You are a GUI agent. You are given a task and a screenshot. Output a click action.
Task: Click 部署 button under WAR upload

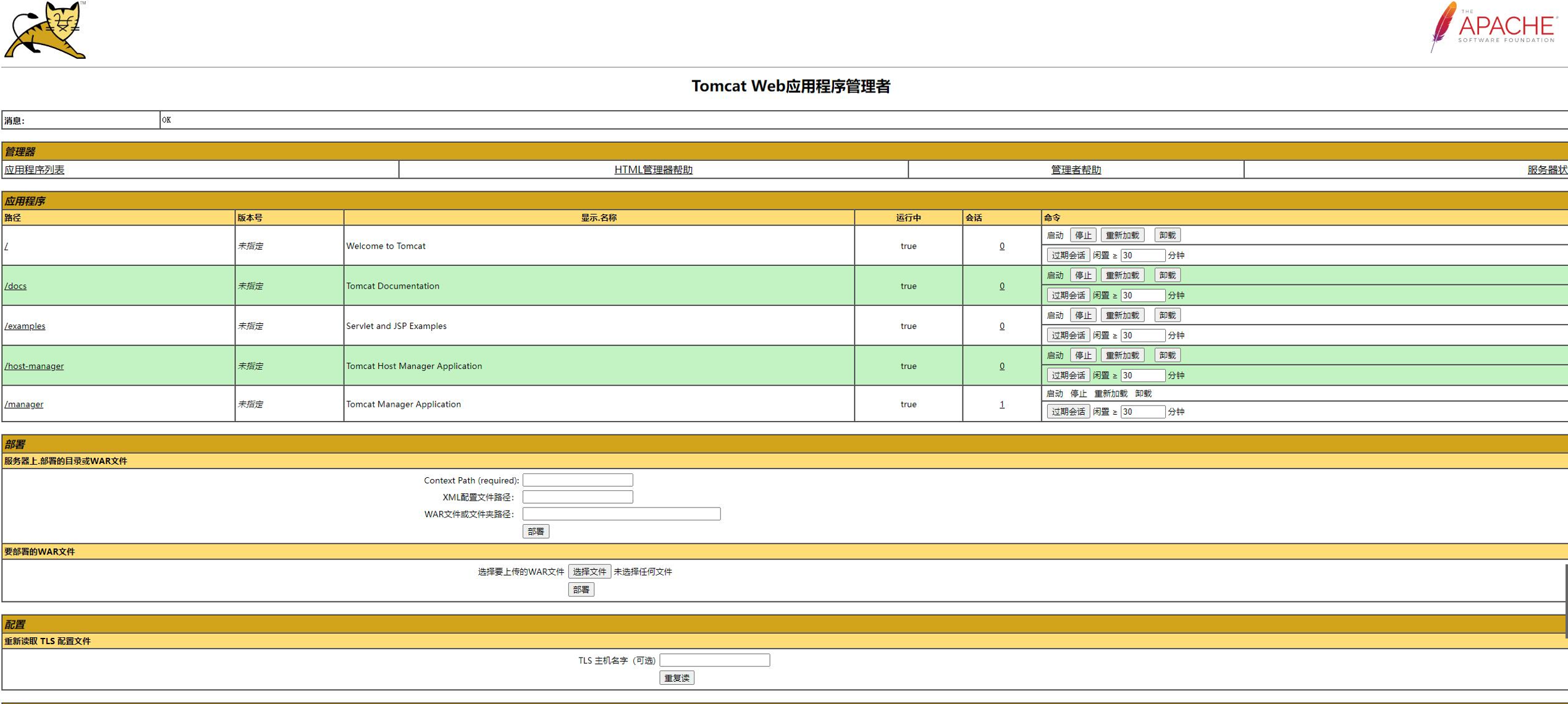581,590
